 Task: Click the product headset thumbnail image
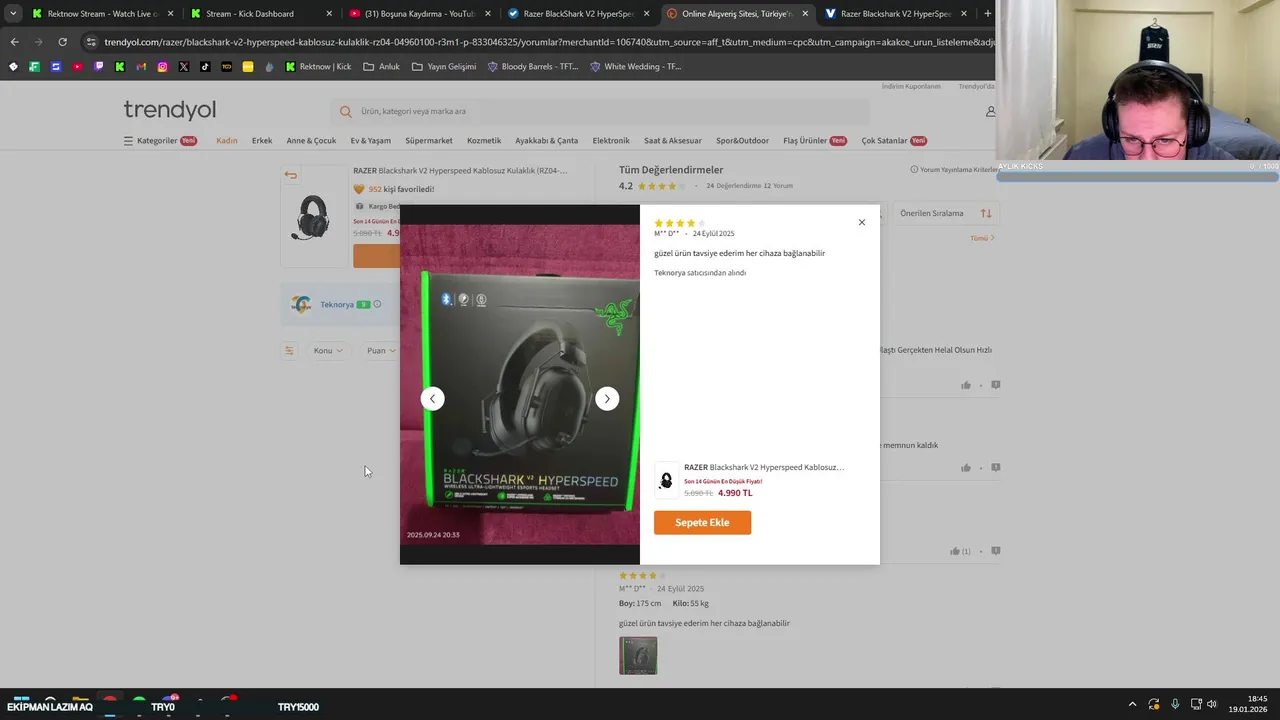pos(313,216)
